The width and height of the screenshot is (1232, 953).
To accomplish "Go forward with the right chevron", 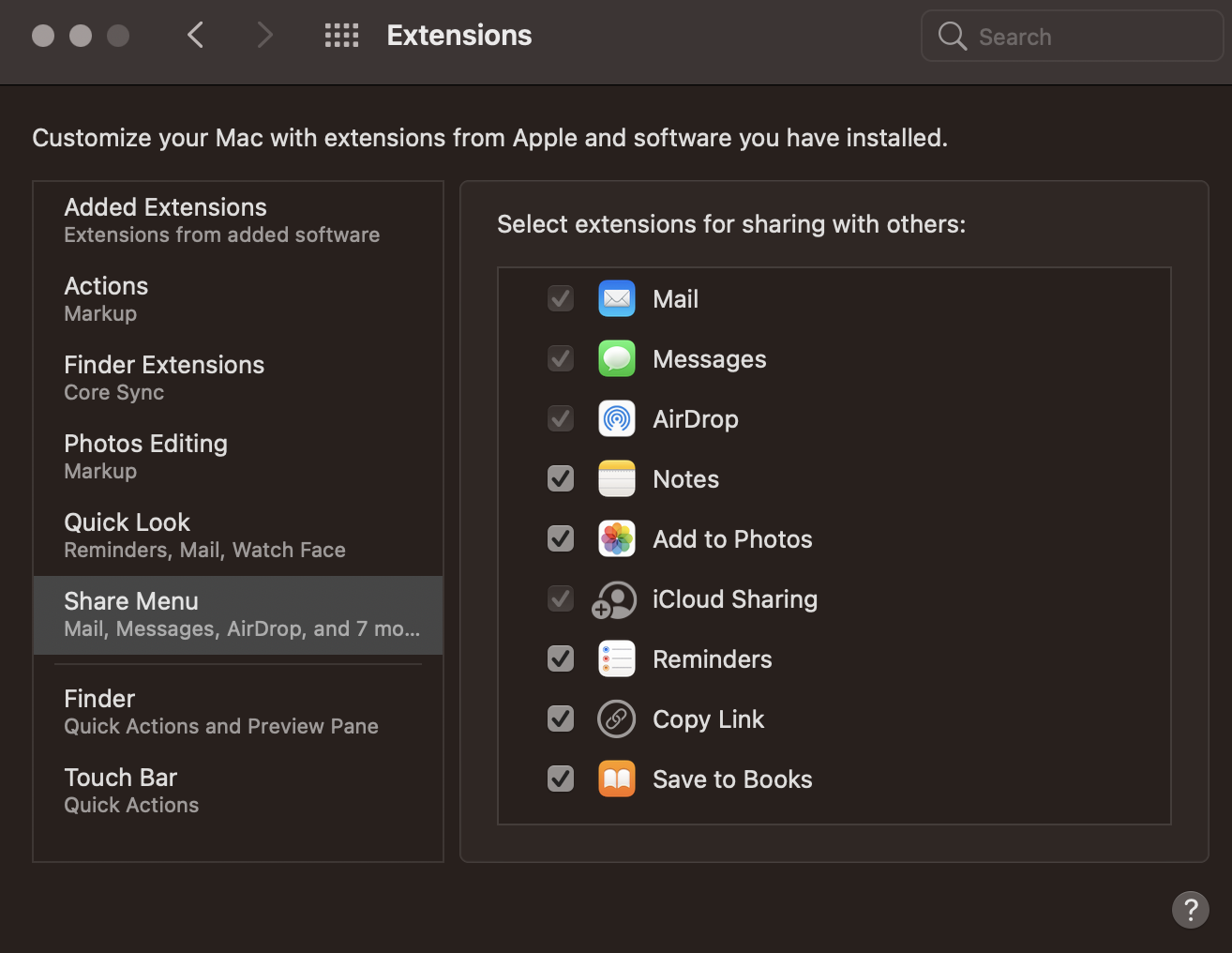I will [265, 36].
